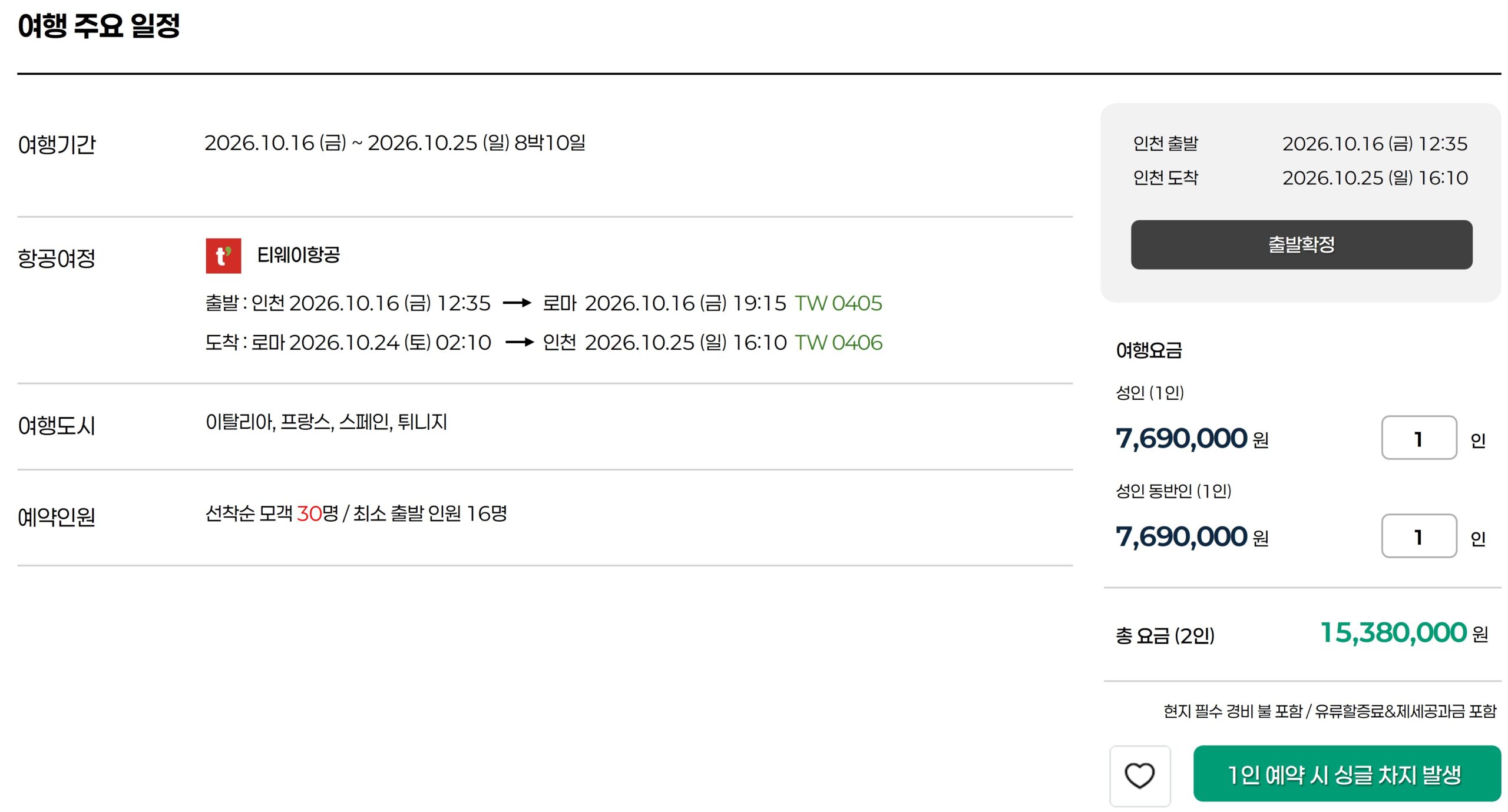Focus the 성인 quantity input field
1508x812 pixels.
(1418, 438)
